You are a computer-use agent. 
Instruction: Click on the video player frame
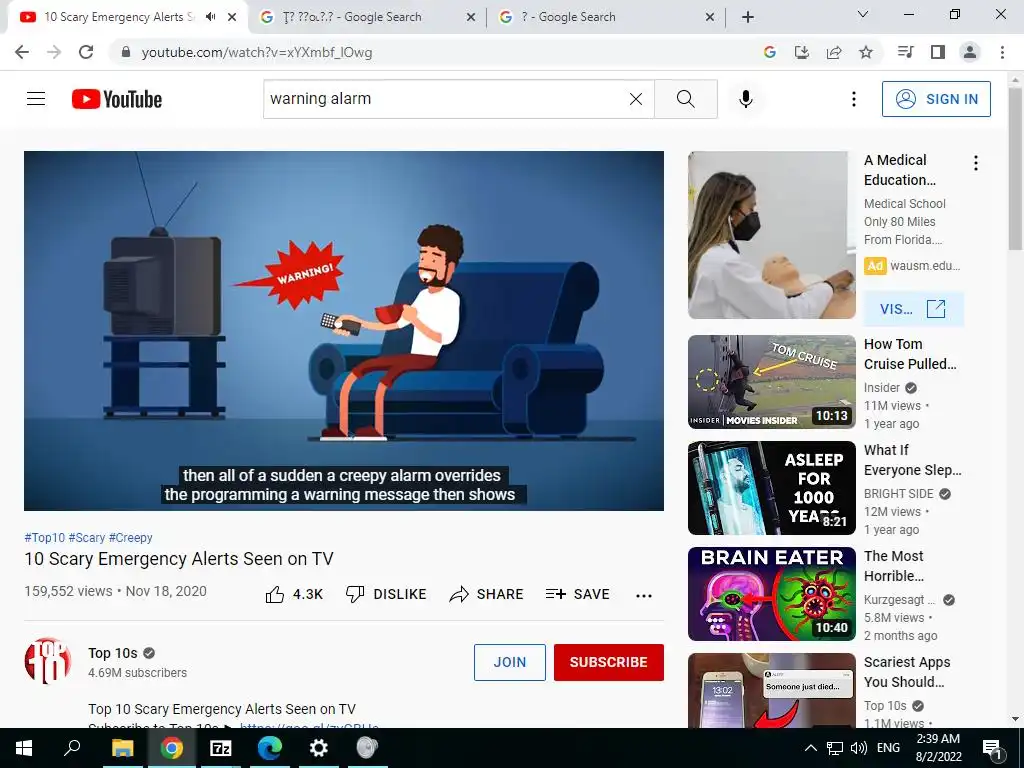click(x=344, y=330)
